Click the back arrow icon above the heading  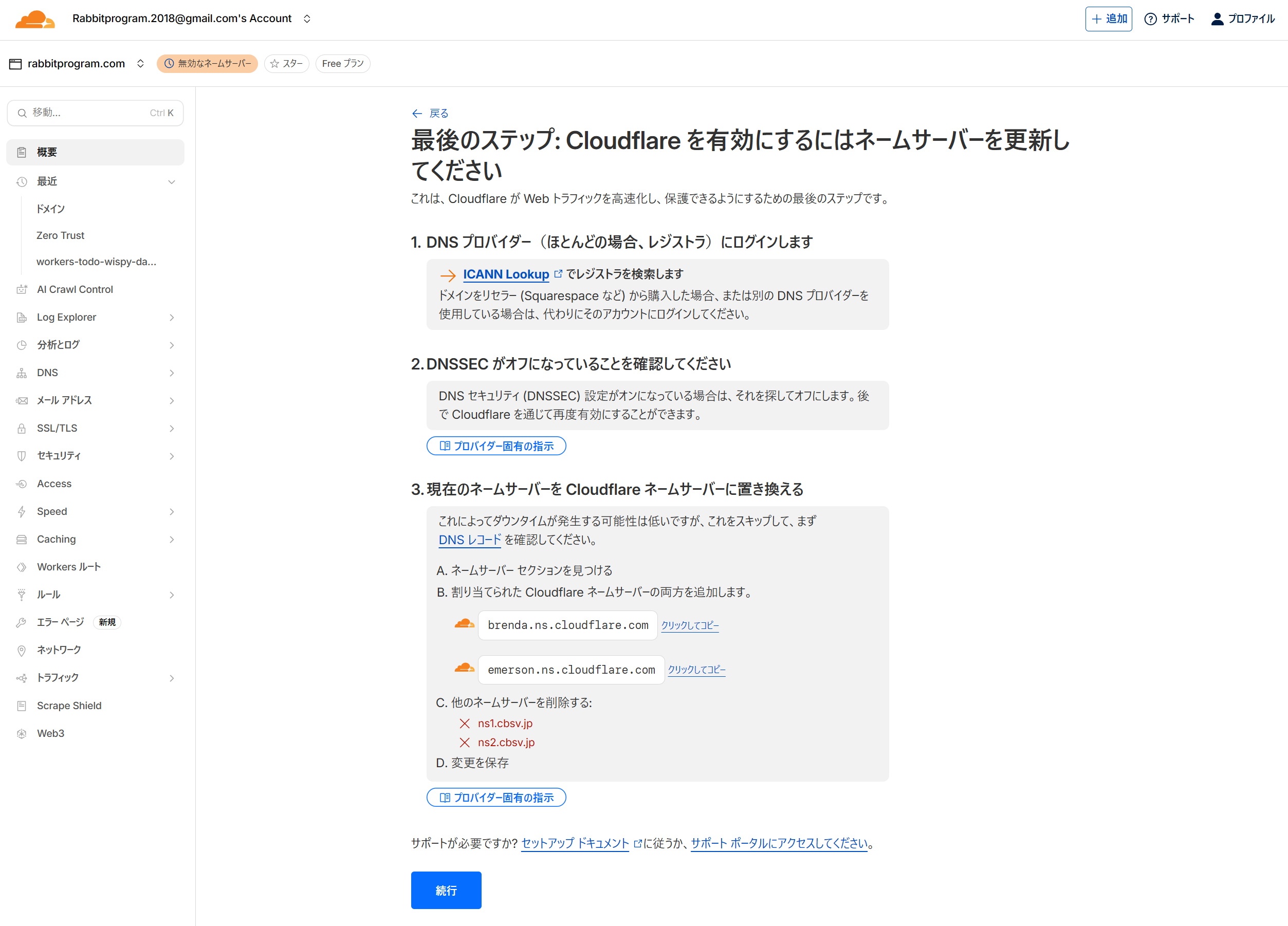click(417, 114)
